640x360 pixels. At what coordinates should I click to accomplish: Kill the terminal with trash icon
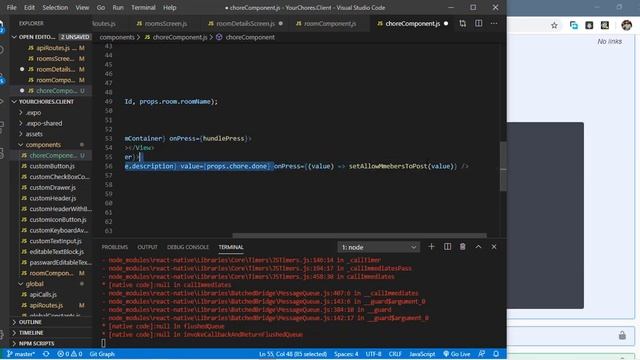click(x=462, y=247)
